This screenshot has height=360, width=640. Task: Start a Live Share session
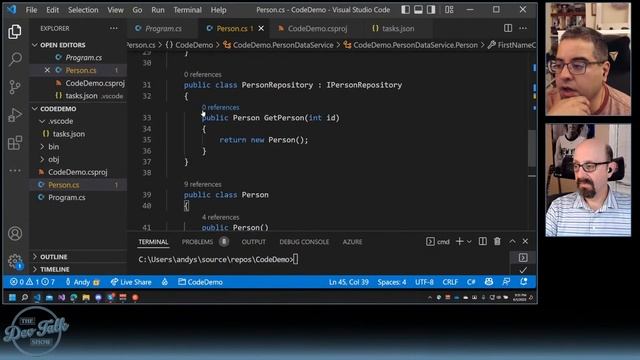[131, 282]
